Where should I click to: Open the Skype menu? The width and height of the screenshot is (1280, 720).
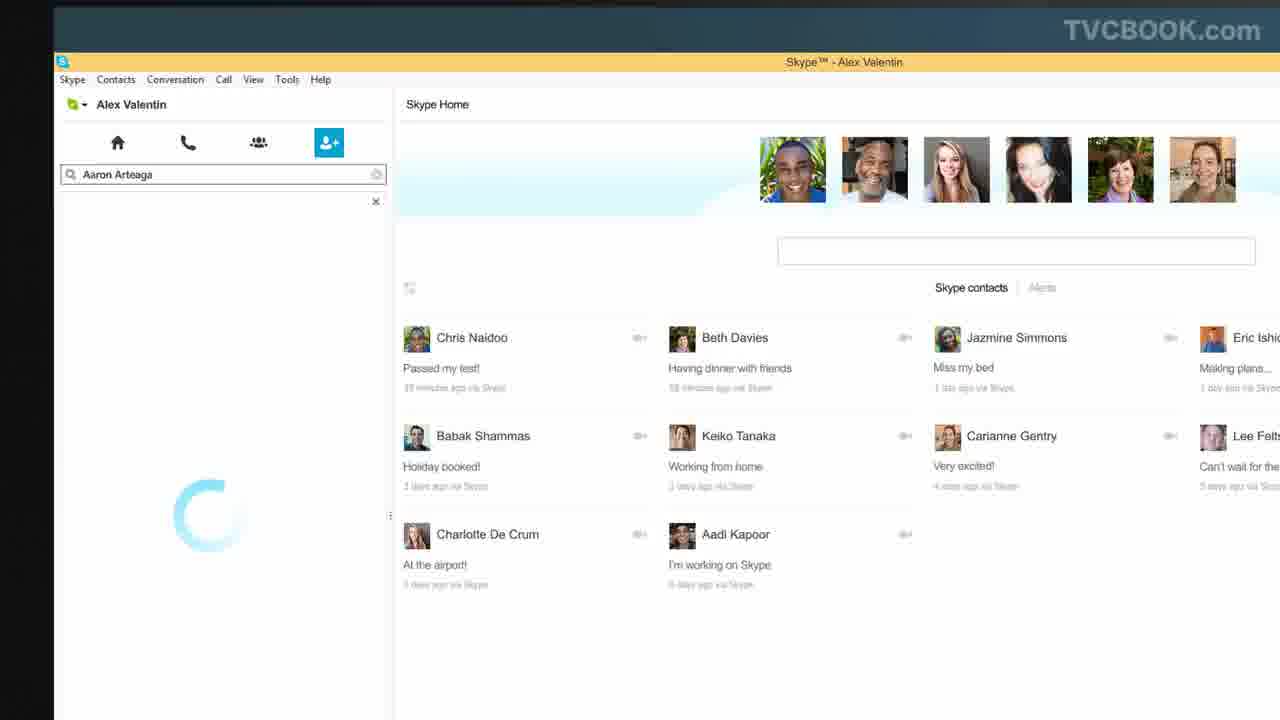(72, 79)
